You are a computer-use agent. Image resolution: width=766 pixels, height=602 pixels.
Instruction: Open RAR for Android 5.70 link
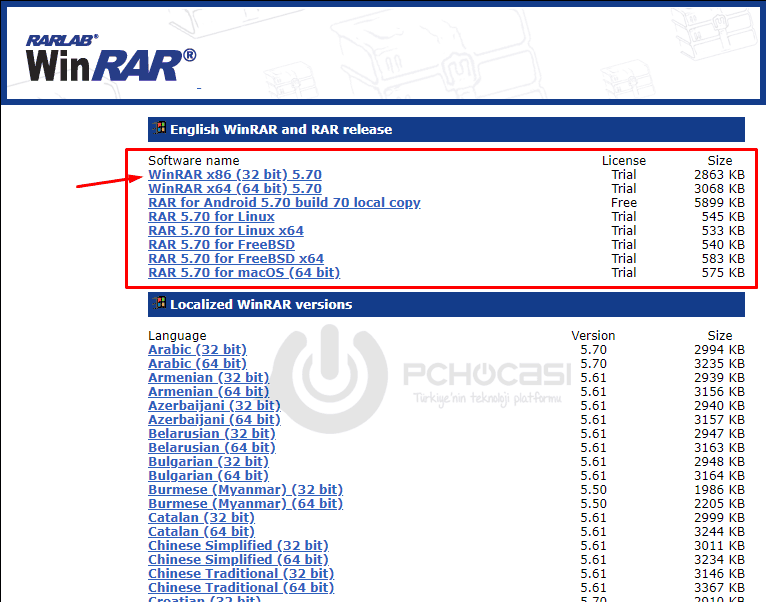(x=284, y=203)
